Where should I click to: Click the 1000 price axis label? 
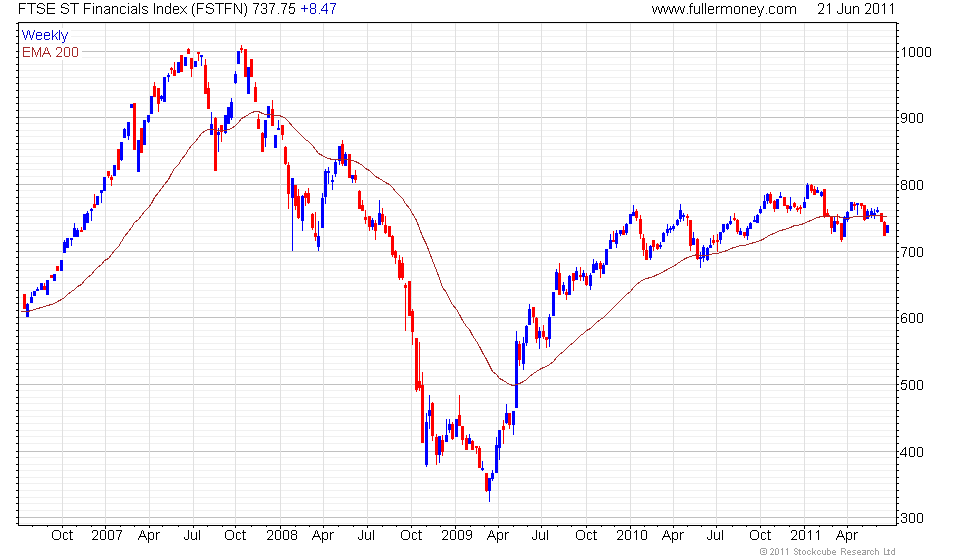pos(916,52)
